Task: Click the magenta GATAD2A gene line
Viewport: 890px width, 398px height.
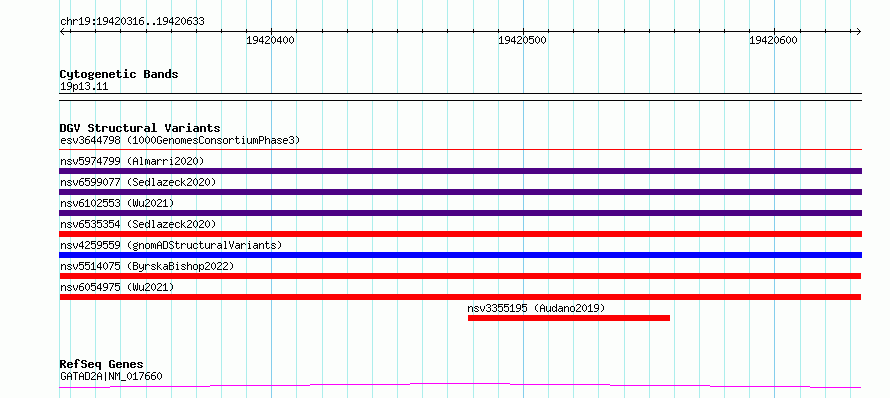Action: (460, 386)
